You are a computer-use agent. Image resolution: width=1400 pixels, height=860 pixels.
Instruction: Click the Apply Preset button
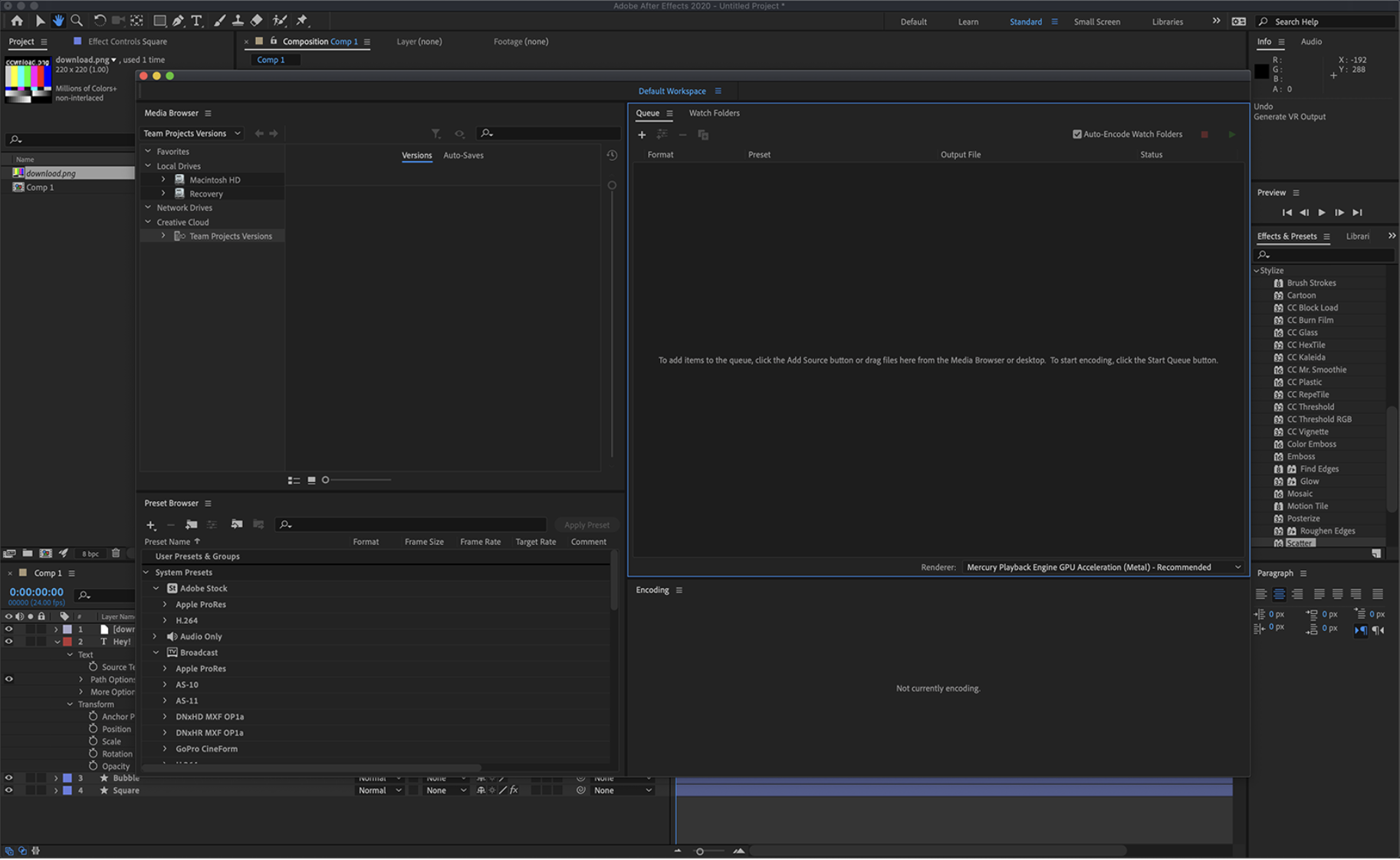point(587,525)
